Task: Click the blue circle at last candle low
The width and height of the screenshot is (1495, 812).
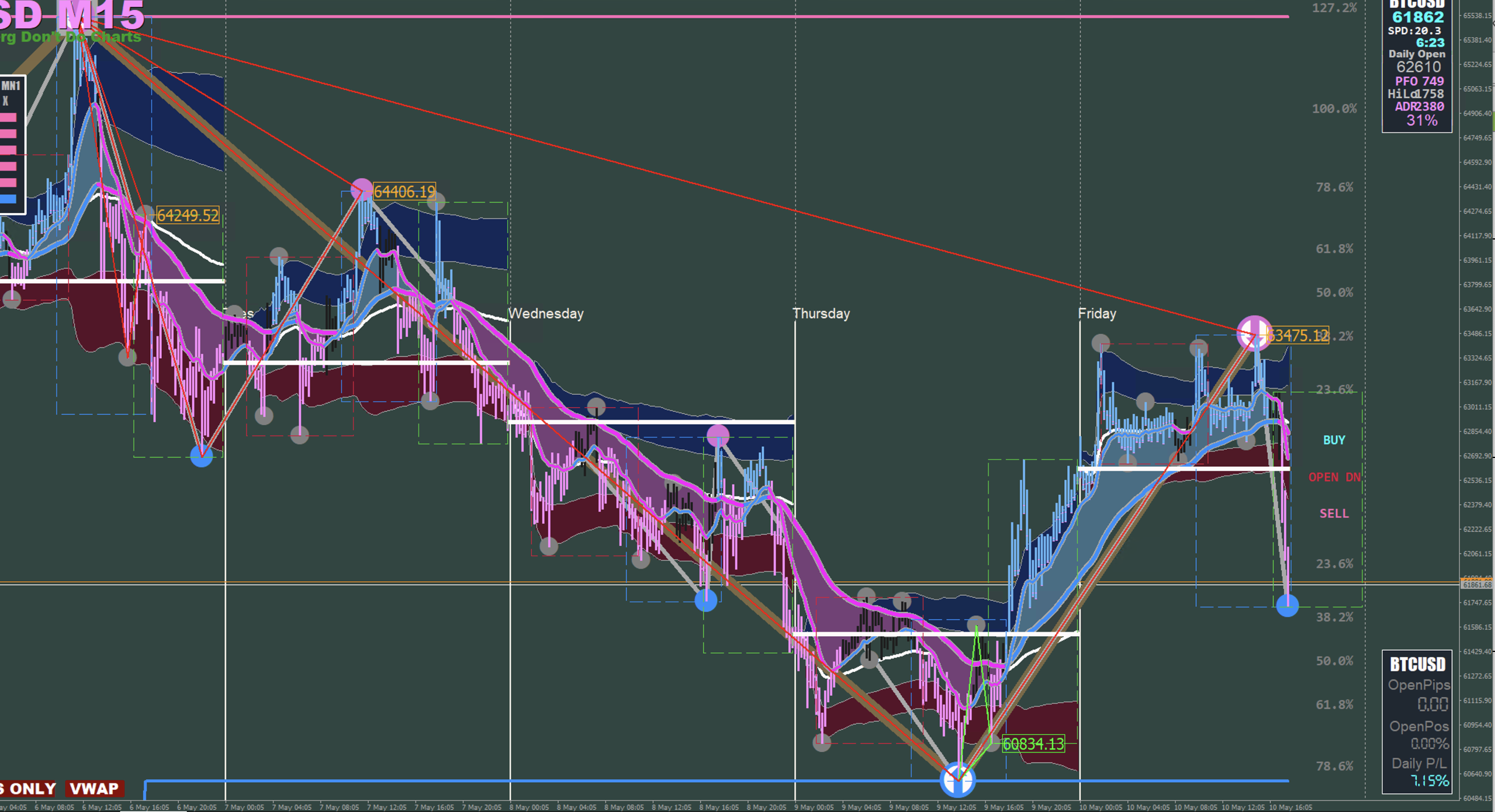Action: [1287, 605]
